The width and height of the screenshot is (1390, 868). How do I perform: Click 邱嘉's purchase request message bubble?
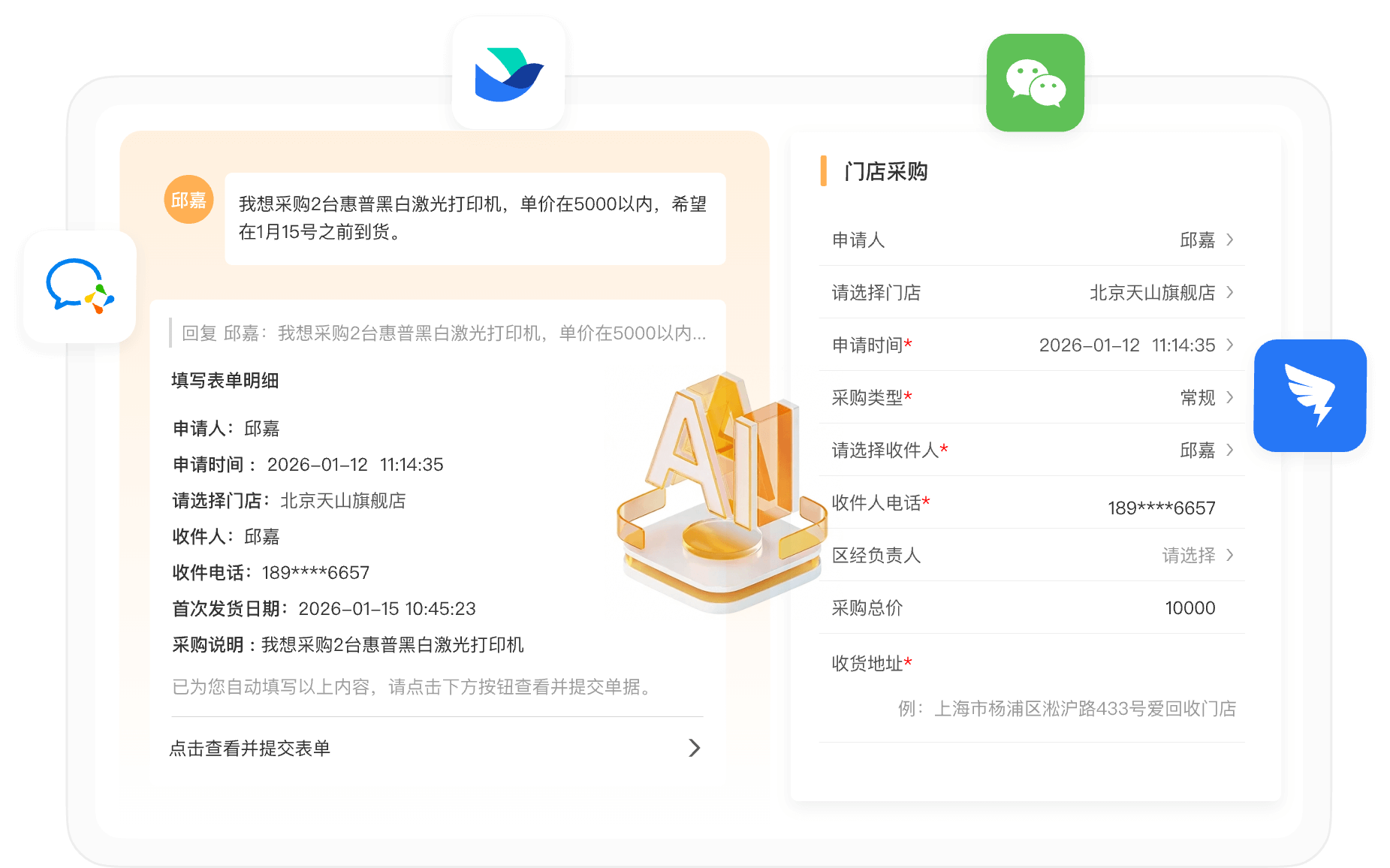tap(475, 218)
